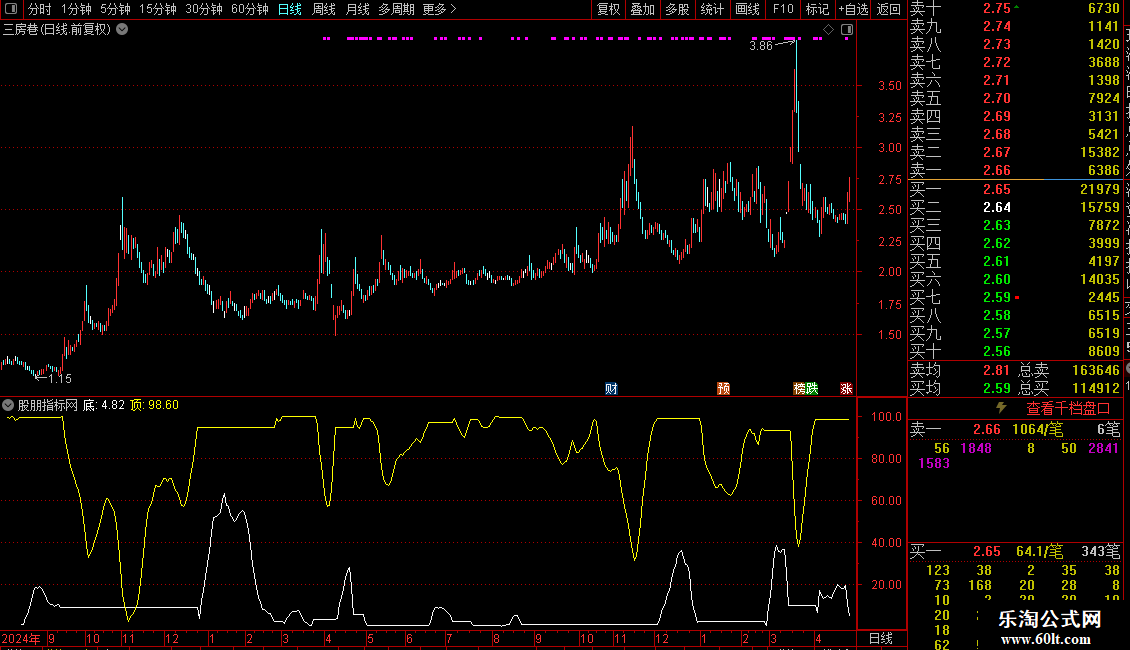Select 60分钟 period
The height and width of the screenshot is (650, 1130).
pyautogui.click(x=250, y=9)
